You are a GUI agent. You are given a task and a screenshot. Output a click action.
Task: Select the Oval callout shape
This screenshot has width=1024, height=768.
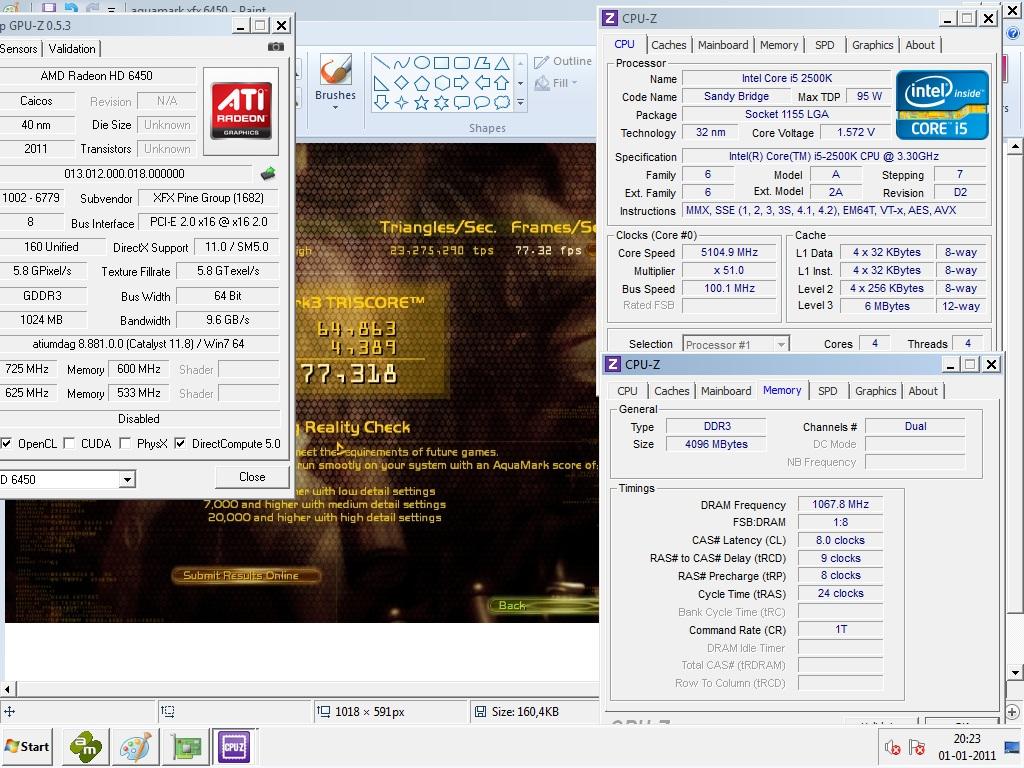[482, 103]
